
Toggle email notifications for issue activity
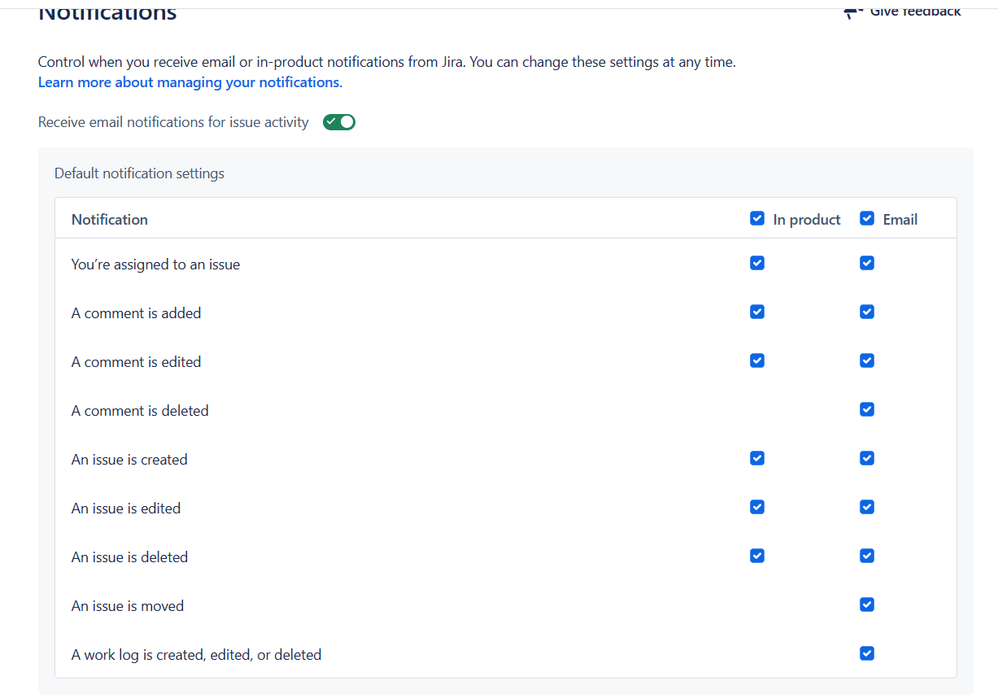pos(339,122)
